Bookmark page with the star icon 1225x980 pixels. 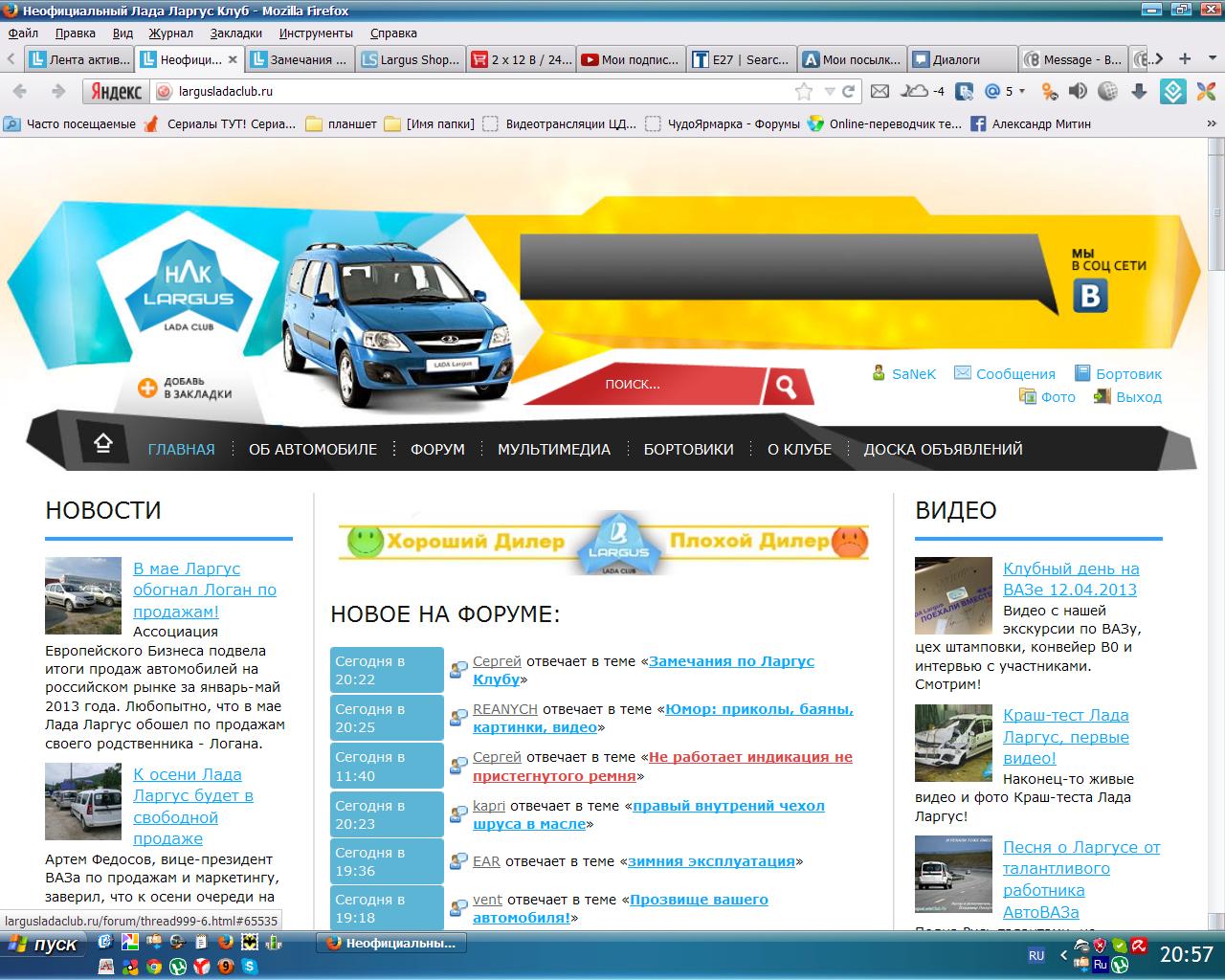[803, 92]
